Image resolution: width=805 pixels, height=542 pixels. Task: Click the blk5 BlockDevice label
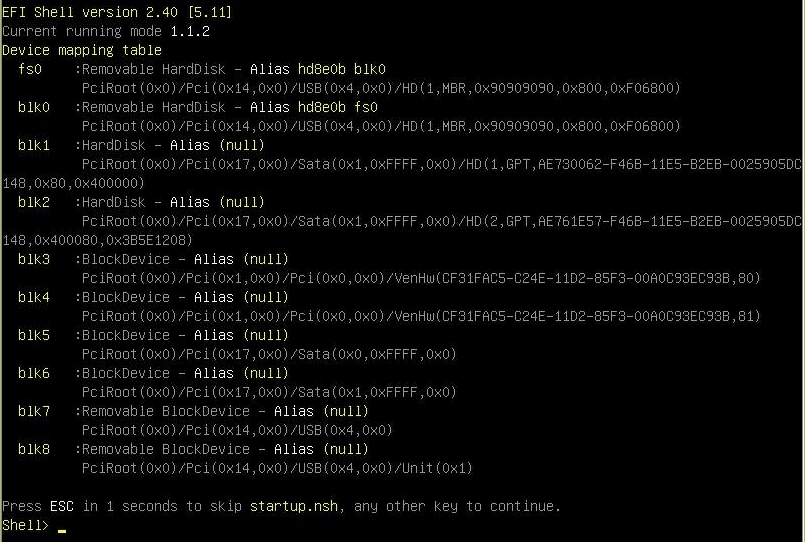pos(34,335)
